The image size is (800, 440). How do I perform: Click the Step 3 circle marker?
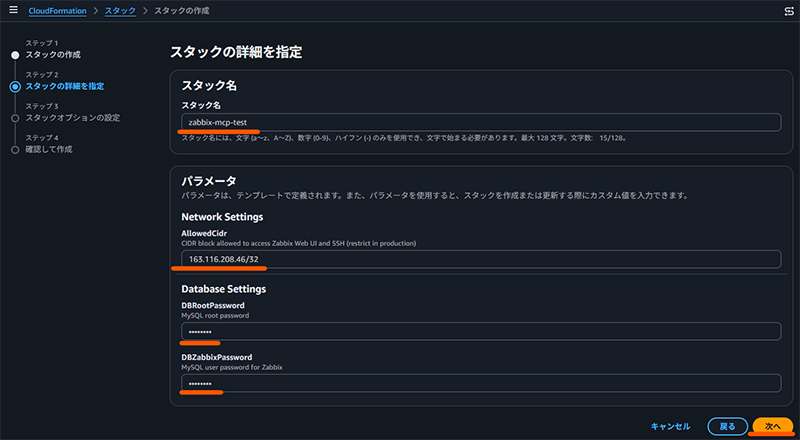(15, 118)
